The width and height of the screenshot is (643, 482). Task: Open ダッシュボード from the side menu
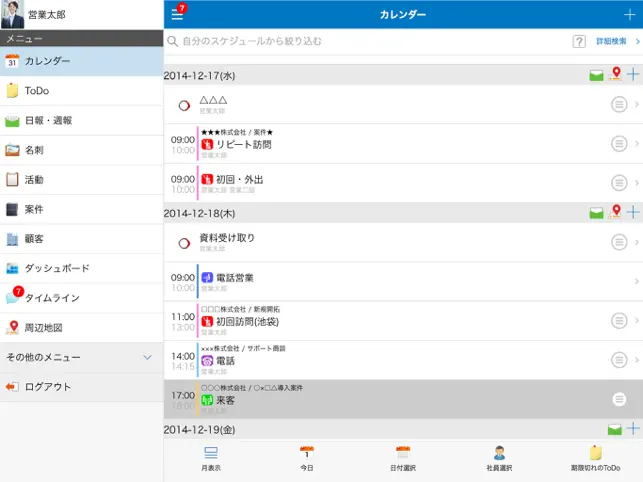(x=82, y=268)
